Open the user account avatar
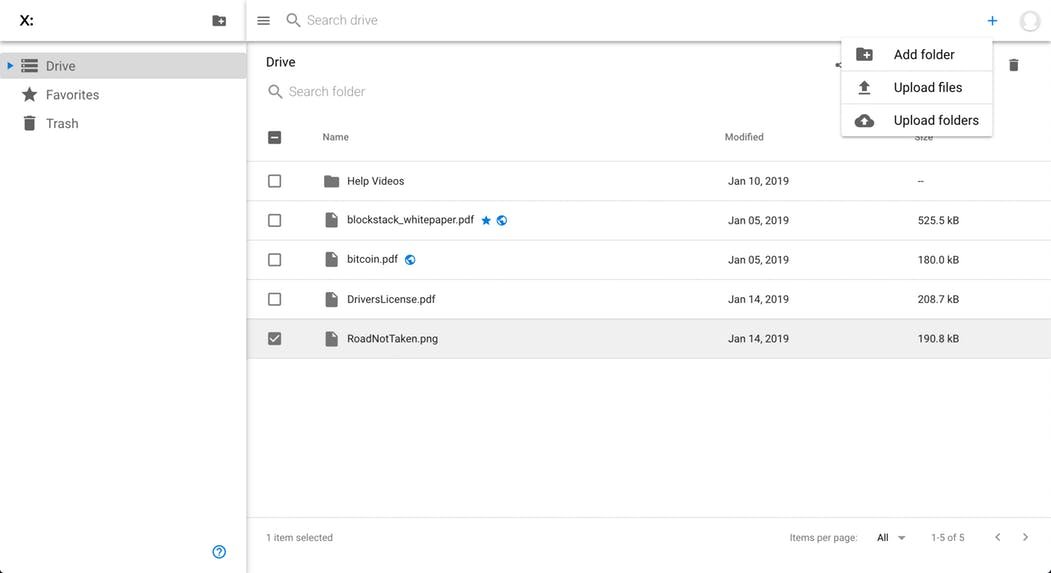 pos(1029,21)
